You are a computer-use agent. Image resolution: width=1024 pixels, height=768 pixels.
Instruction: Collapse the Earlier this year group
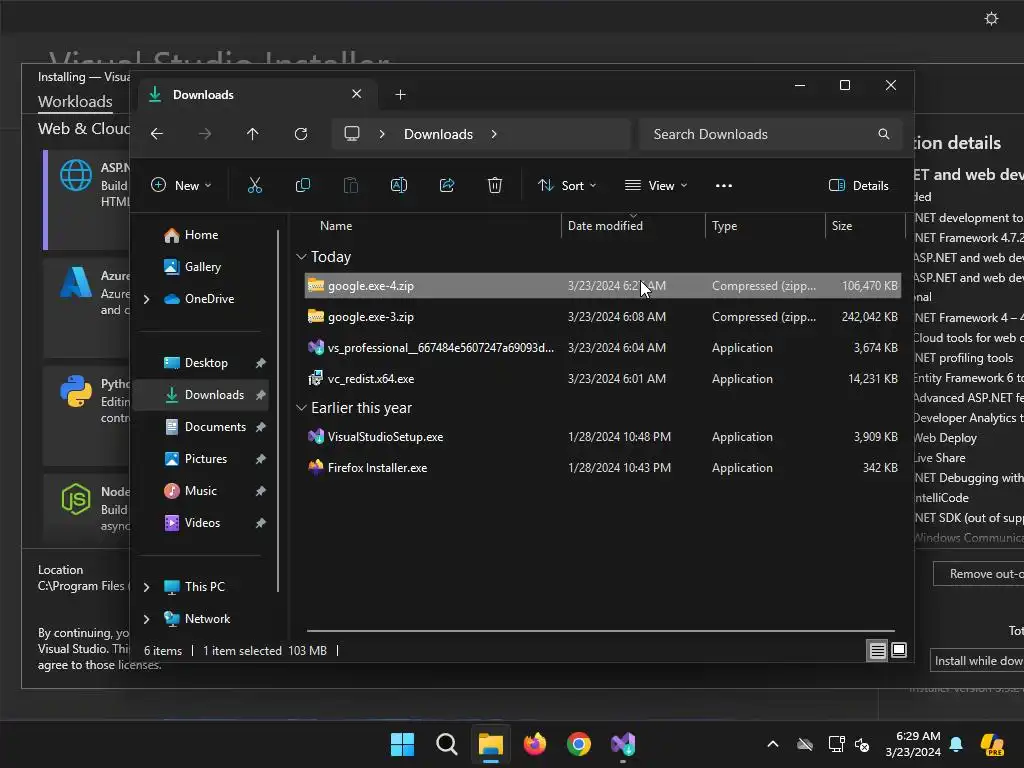tap(301, 408)
